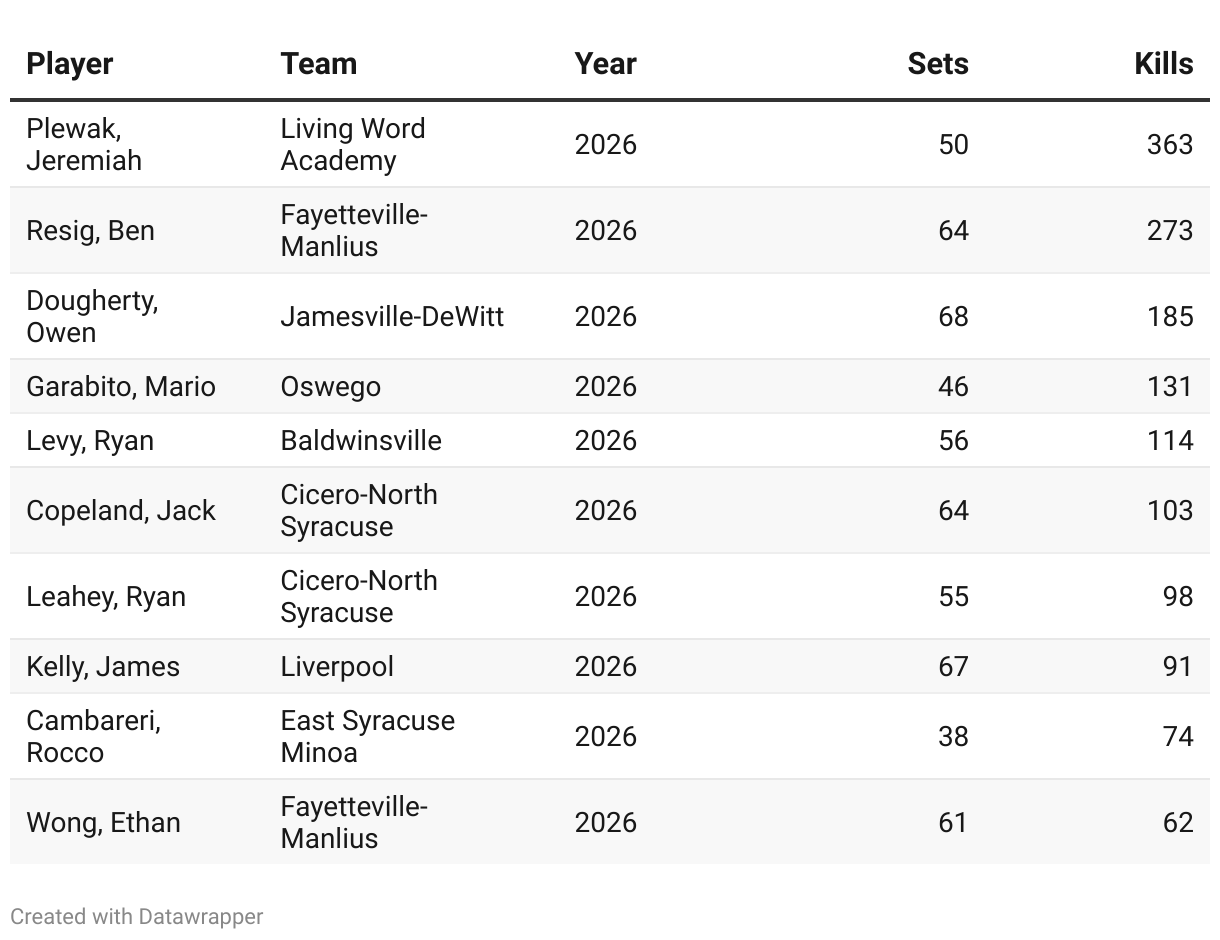Select the Liverpool team cell
1220x940 pixels.
coord(337,667)
